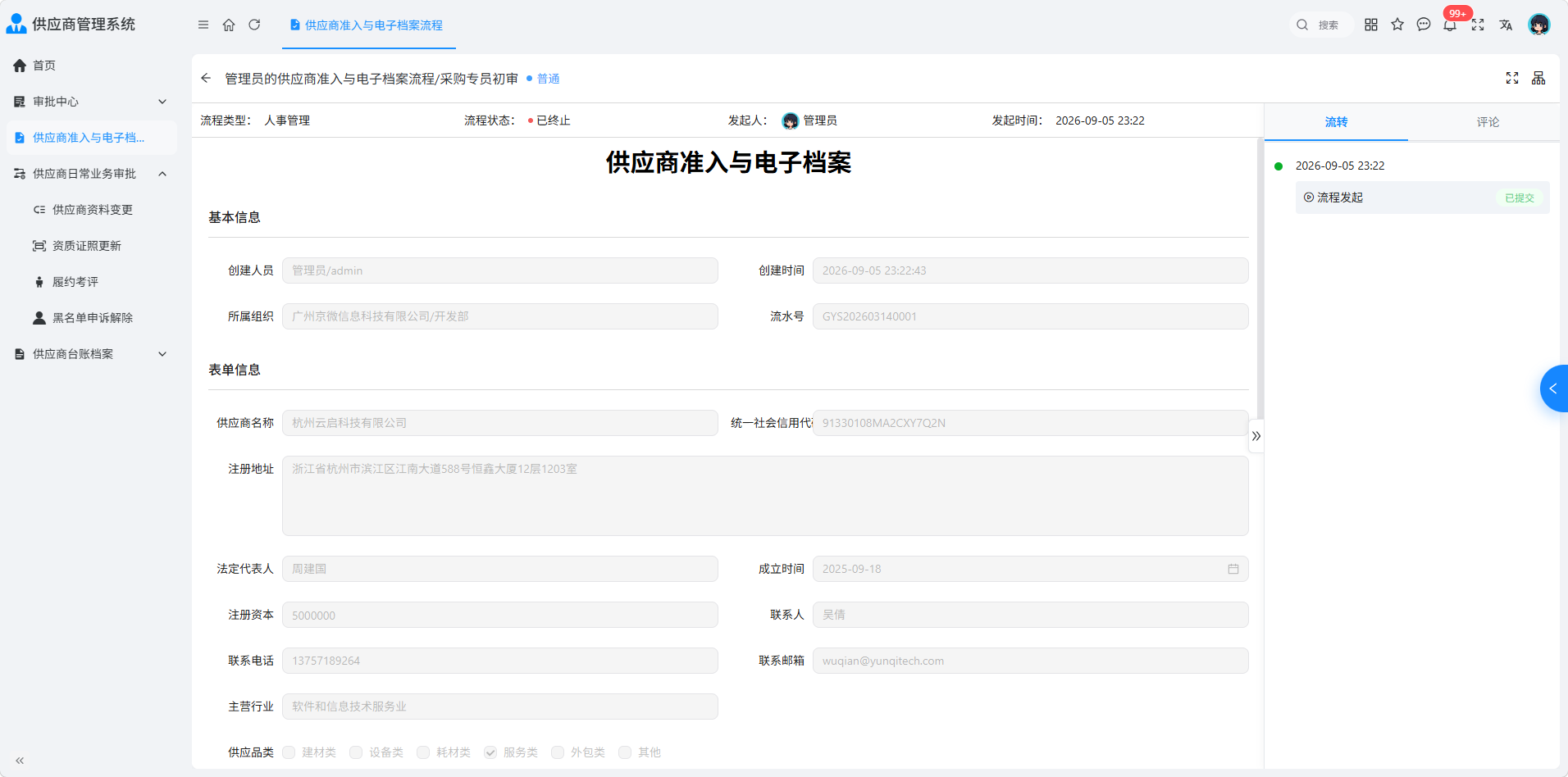
Task: Toggle the 其他 checkbox
Action: click(625, 752)
